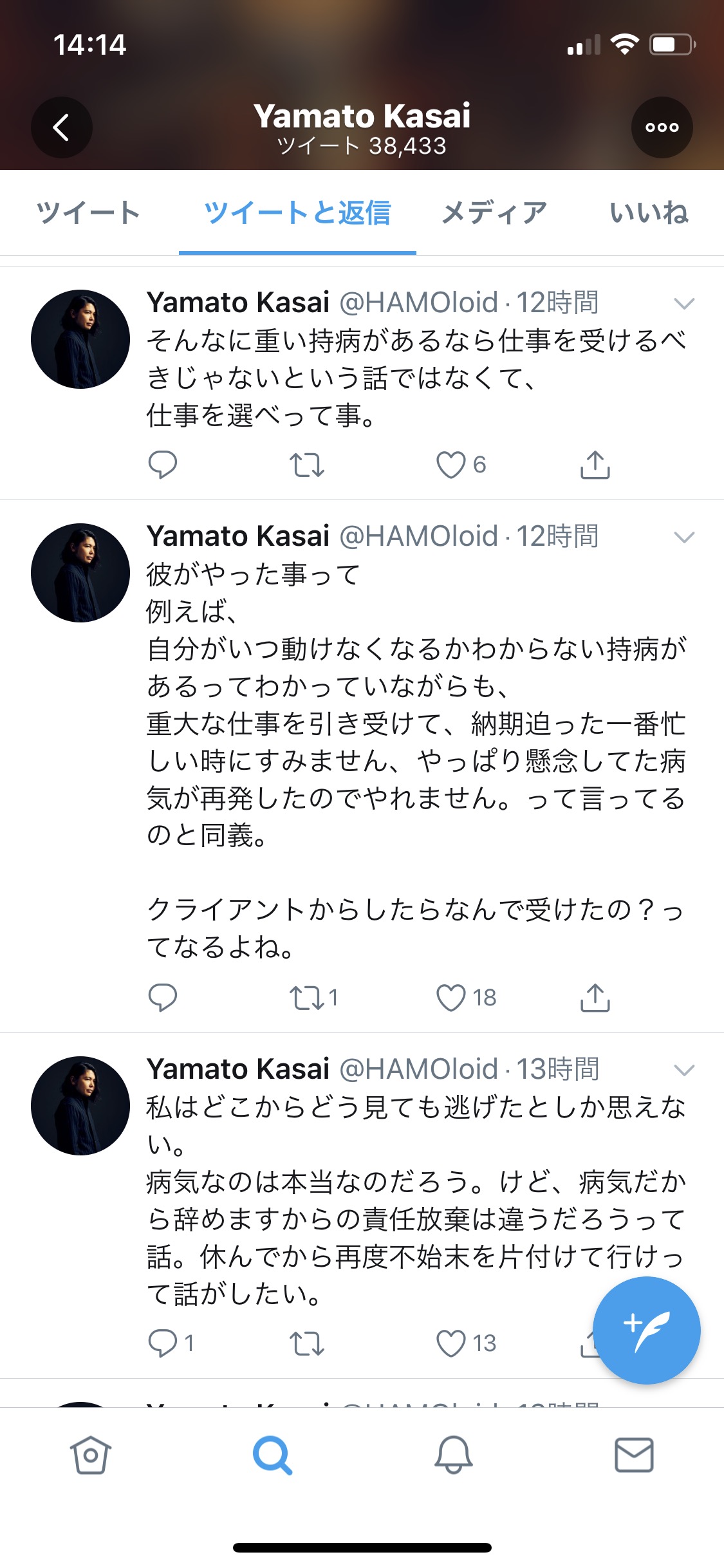The image size is (724, 1568).
Task: Tap the back arrow button
Action: point(62,127)
